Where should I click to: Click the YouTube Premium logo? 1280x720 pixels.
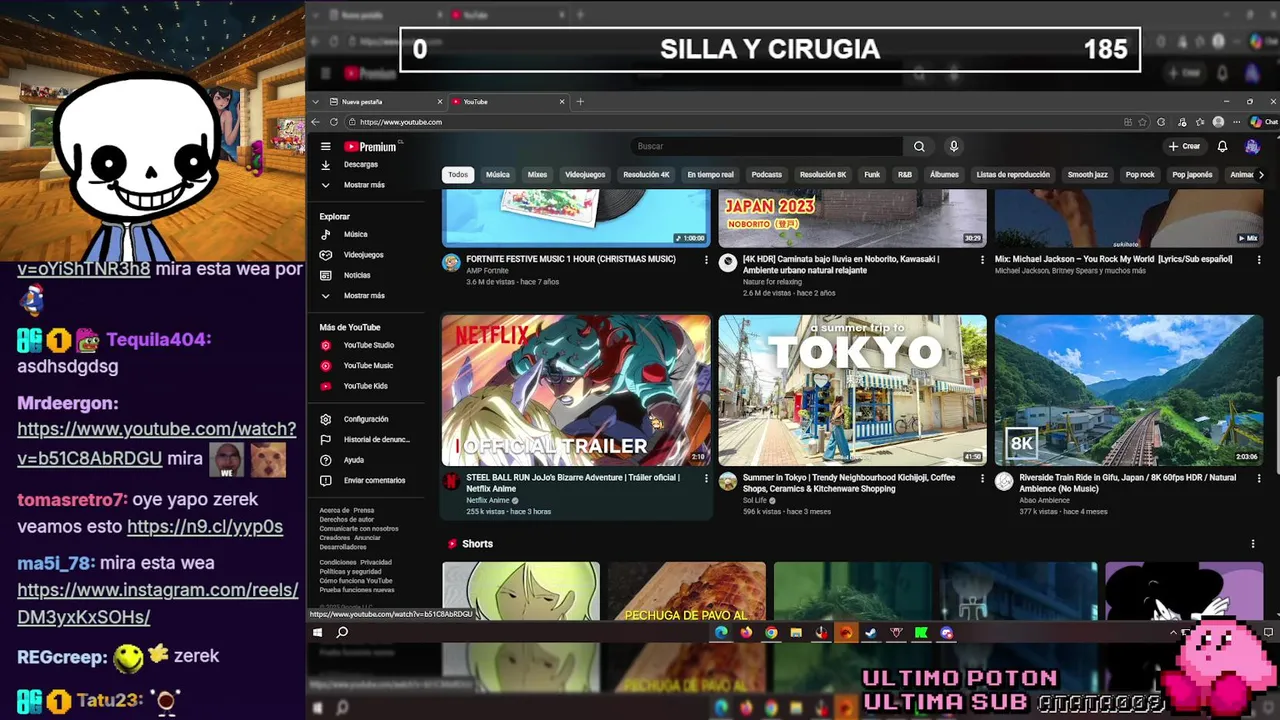coord(370,146)
